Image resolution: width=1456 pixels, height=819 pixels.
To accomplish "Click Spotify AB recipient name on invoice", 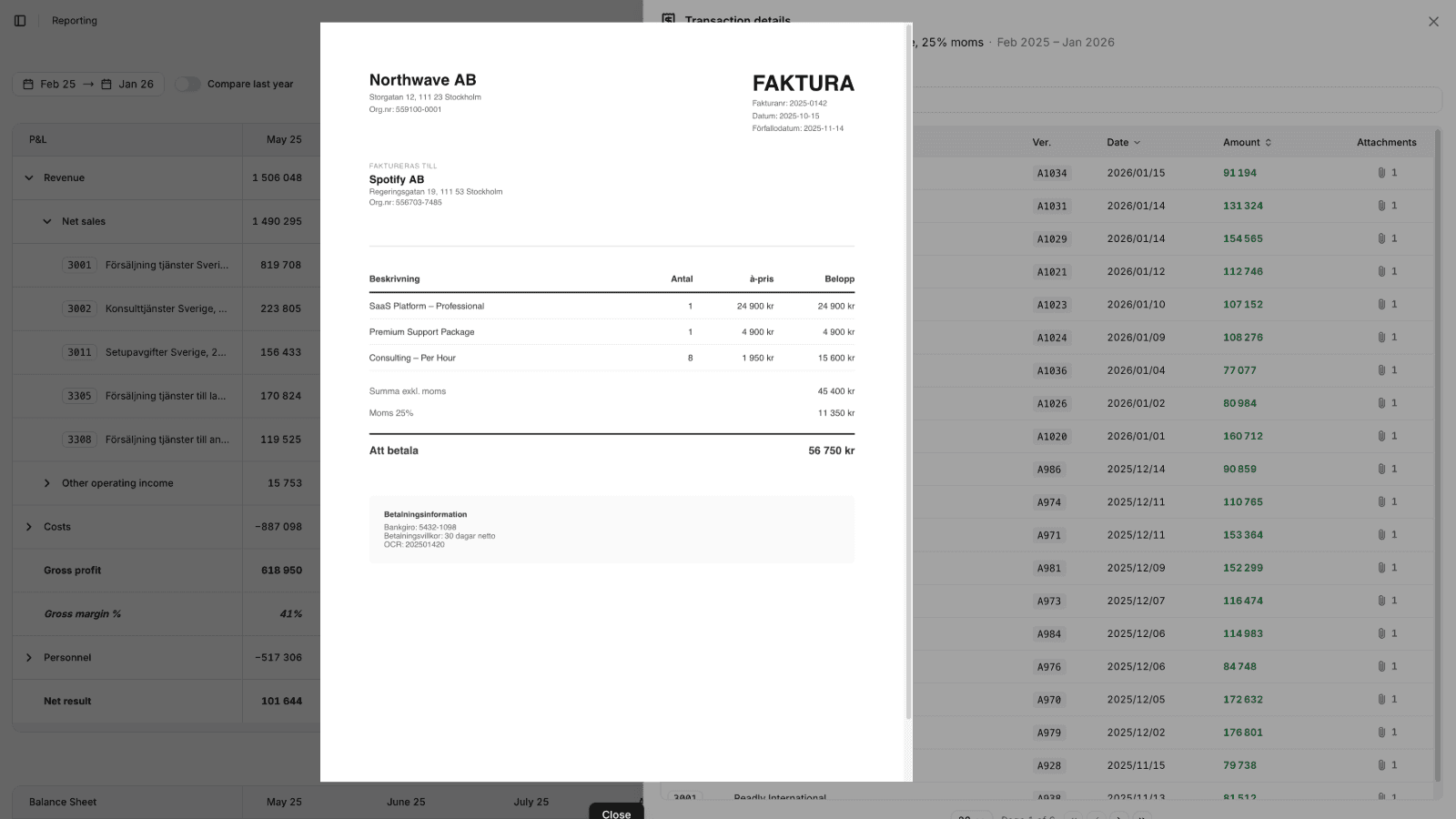I will pos(397,179).
